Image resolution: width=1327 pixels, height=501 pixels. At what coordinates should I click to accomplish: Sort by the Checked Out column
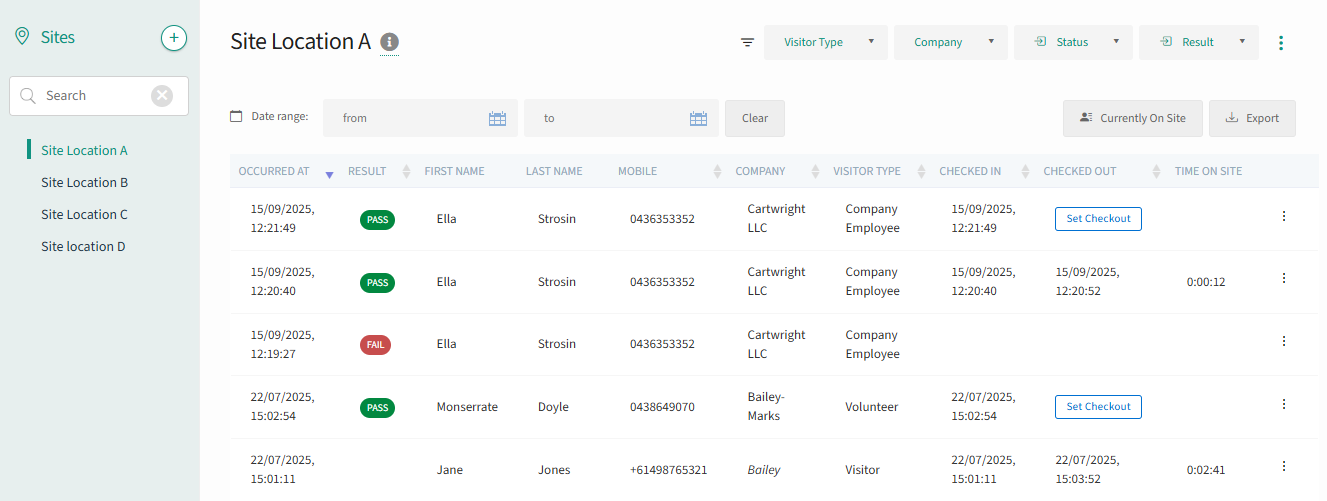[x=1157, y=172]
